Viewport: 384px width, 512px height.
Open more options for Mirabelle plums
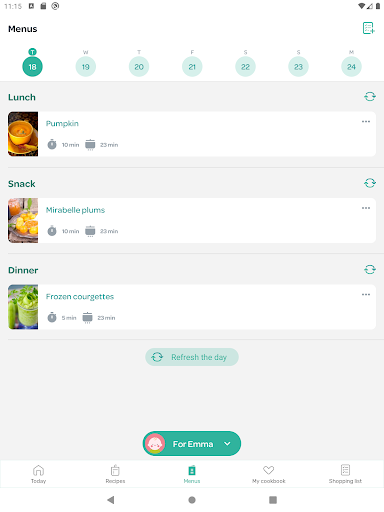(x=366, y=208)
